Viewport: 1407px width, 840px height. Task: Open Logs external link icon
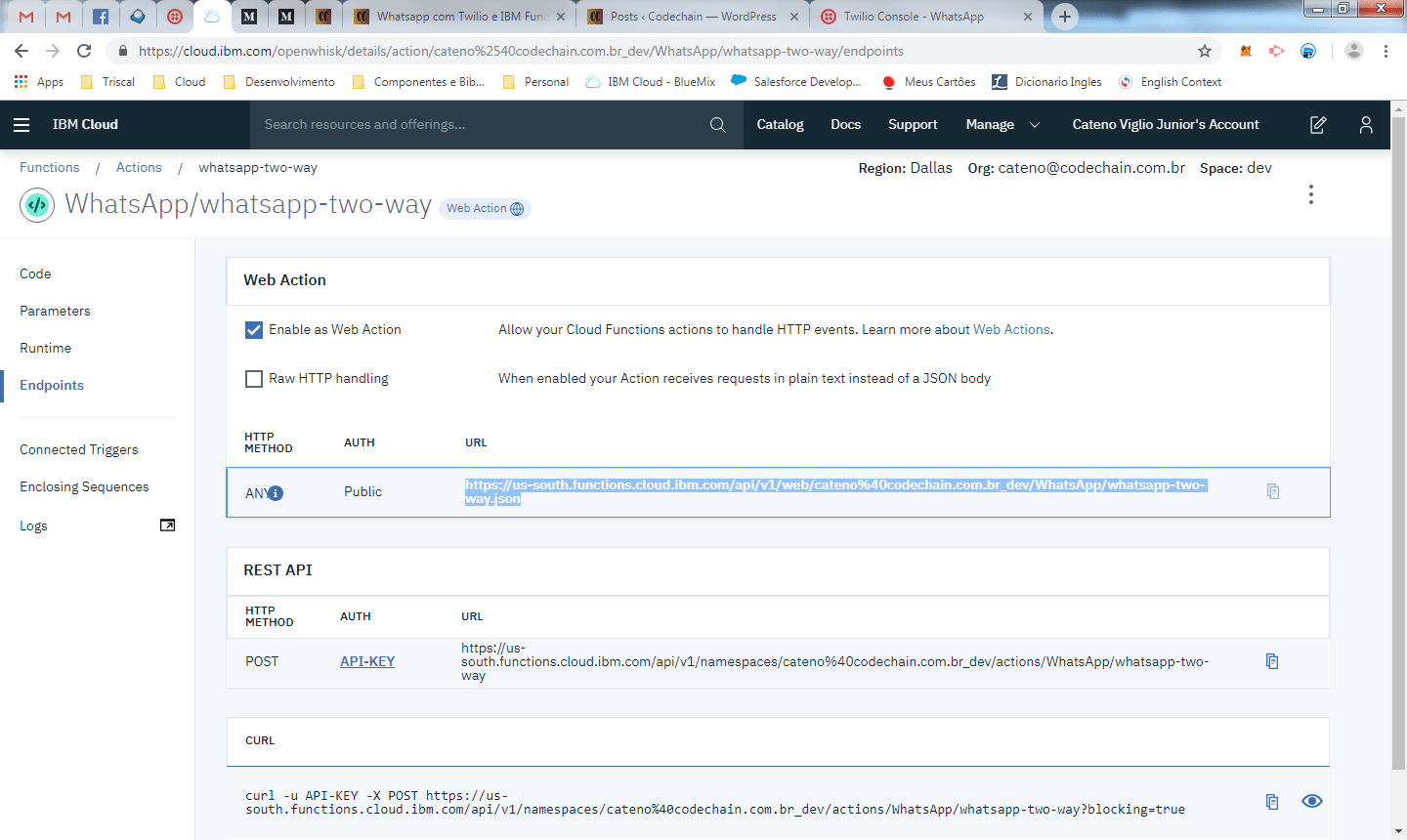tap(167, 525)
